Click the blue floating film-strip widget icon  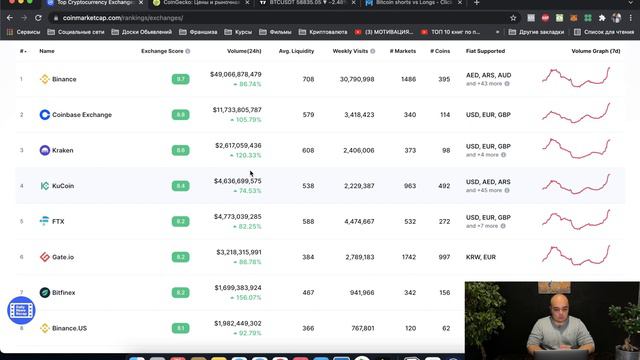click(x=21, y=310)
